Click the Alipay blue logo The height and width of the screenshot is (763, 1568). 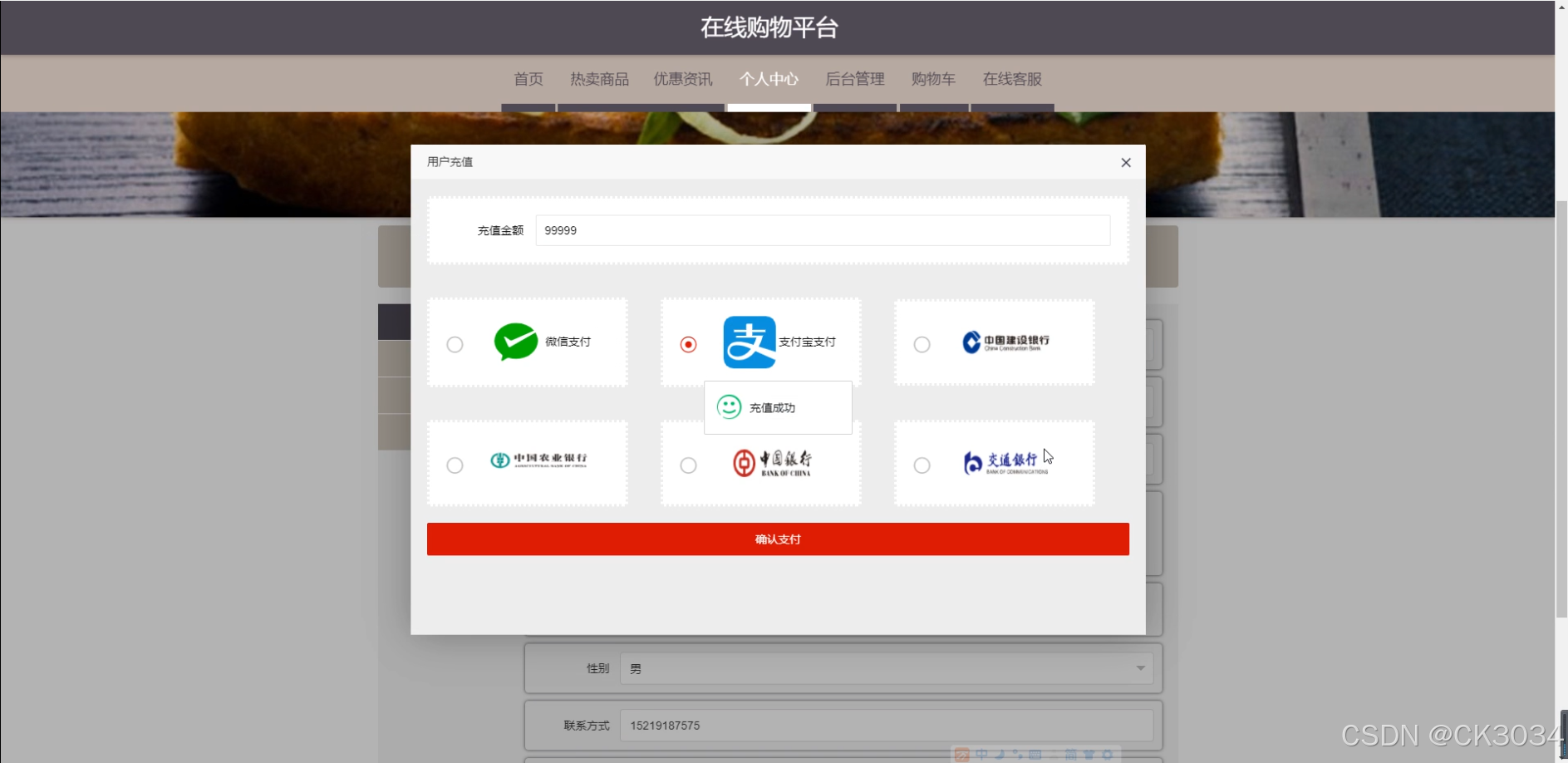click(x=750, y=342)
